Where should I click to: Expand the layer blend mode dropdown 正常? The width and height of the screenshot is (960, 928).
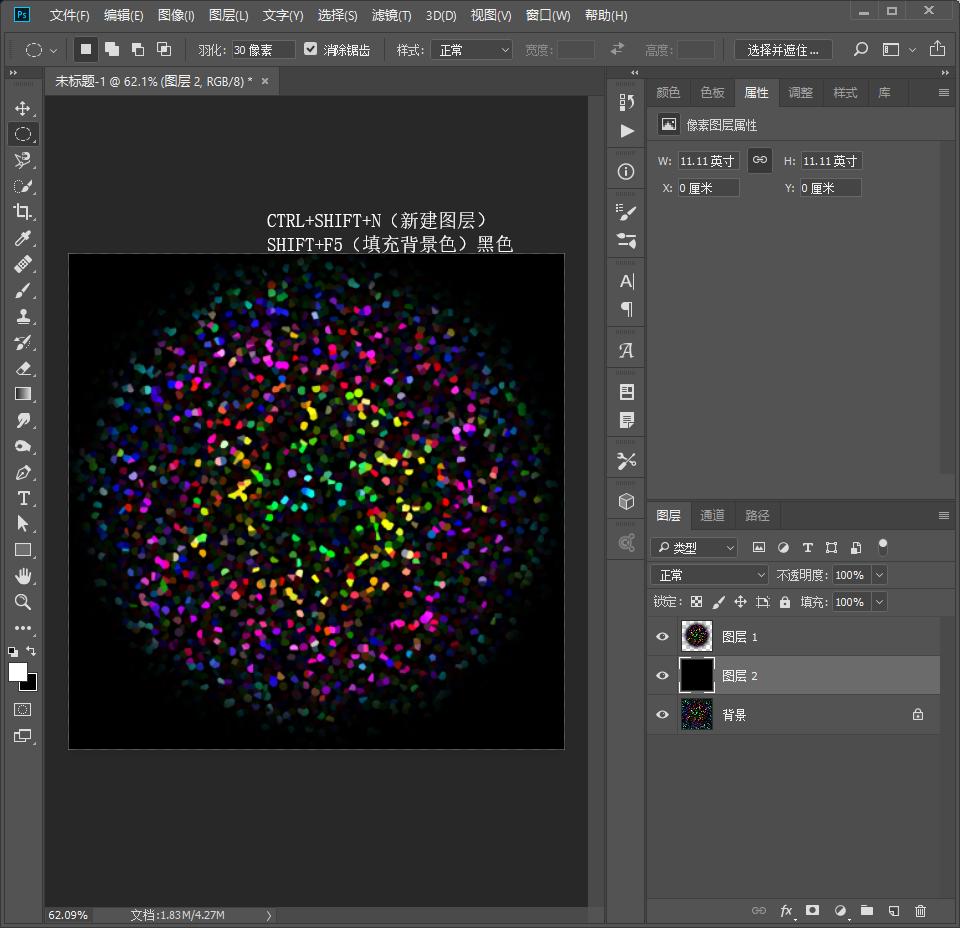[x=709, y=575]
